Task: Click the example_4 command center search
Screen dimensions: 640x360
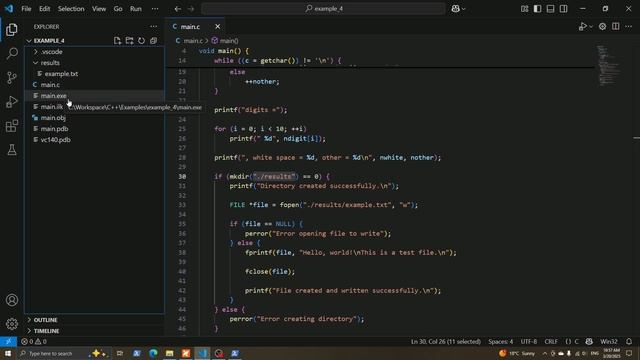Action: 324,9
